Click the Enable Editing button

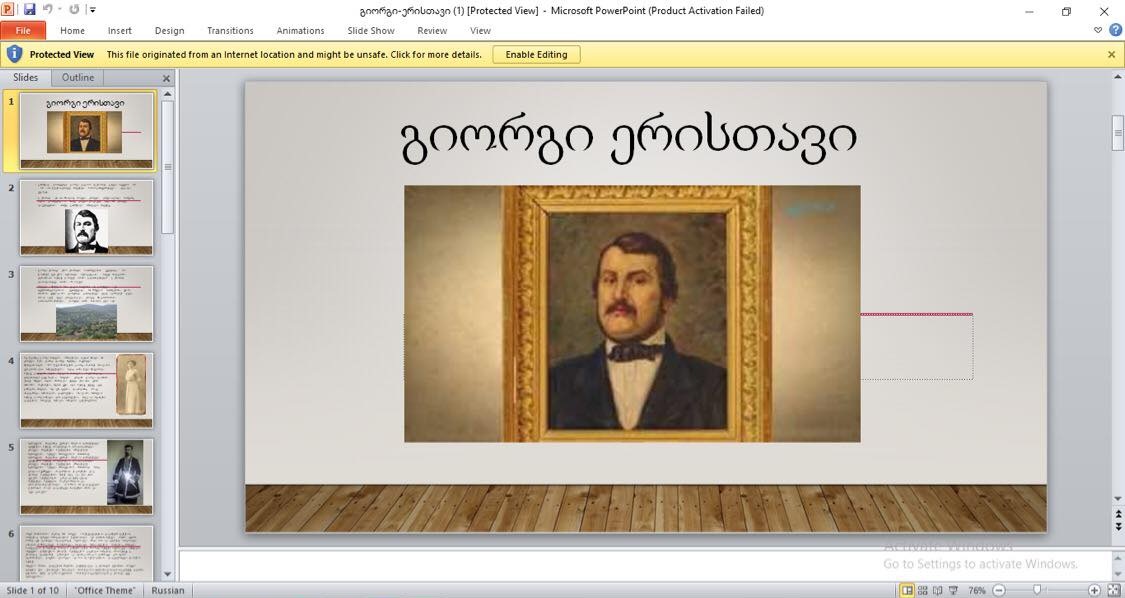pos(536,55)
